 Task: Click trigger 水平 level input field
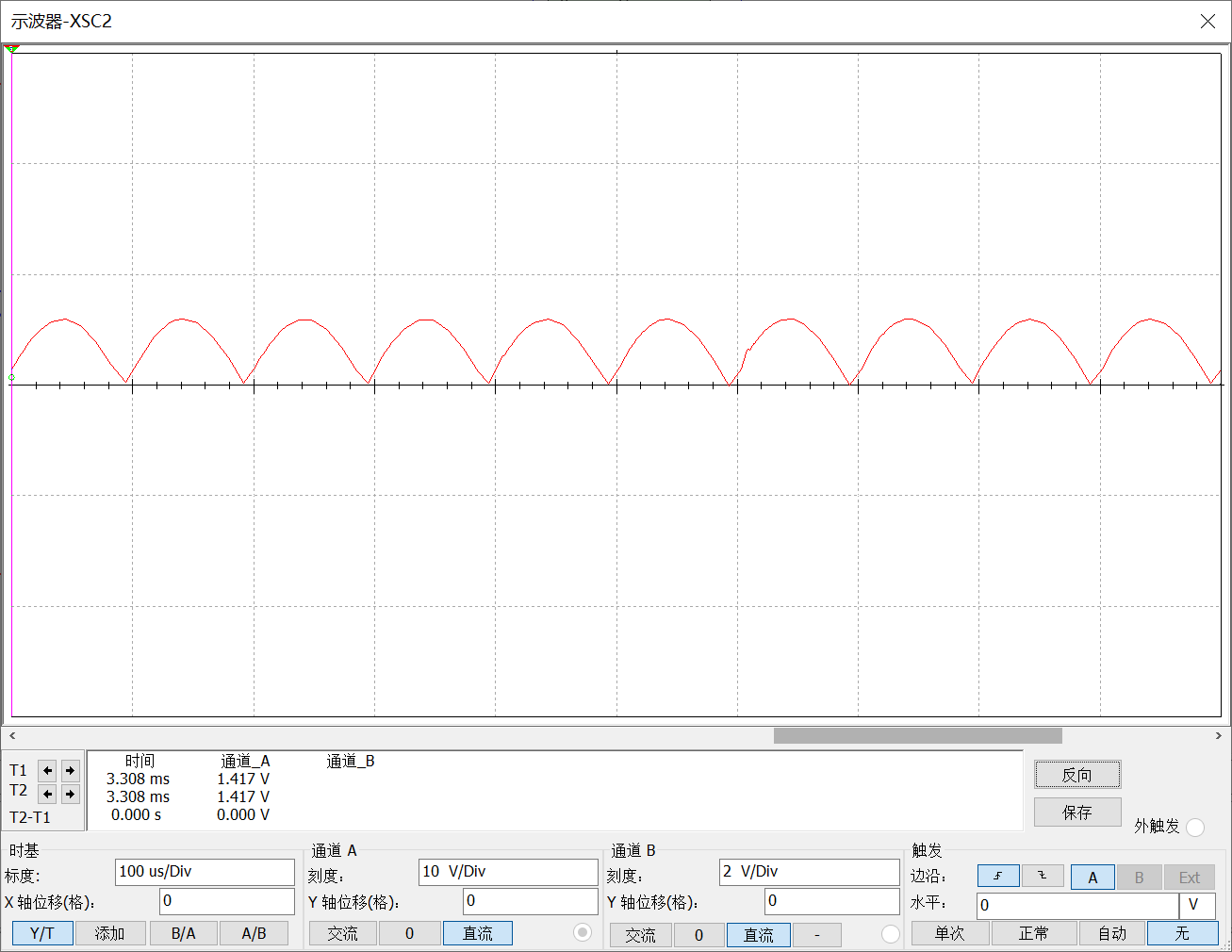[1077, 906]
